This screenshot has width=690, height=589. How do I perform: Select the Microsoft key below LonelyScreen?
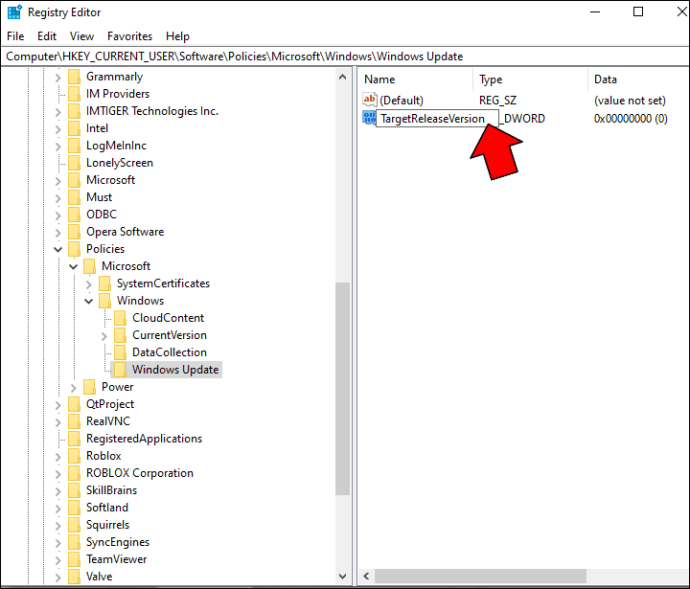(x=110, y=180)
